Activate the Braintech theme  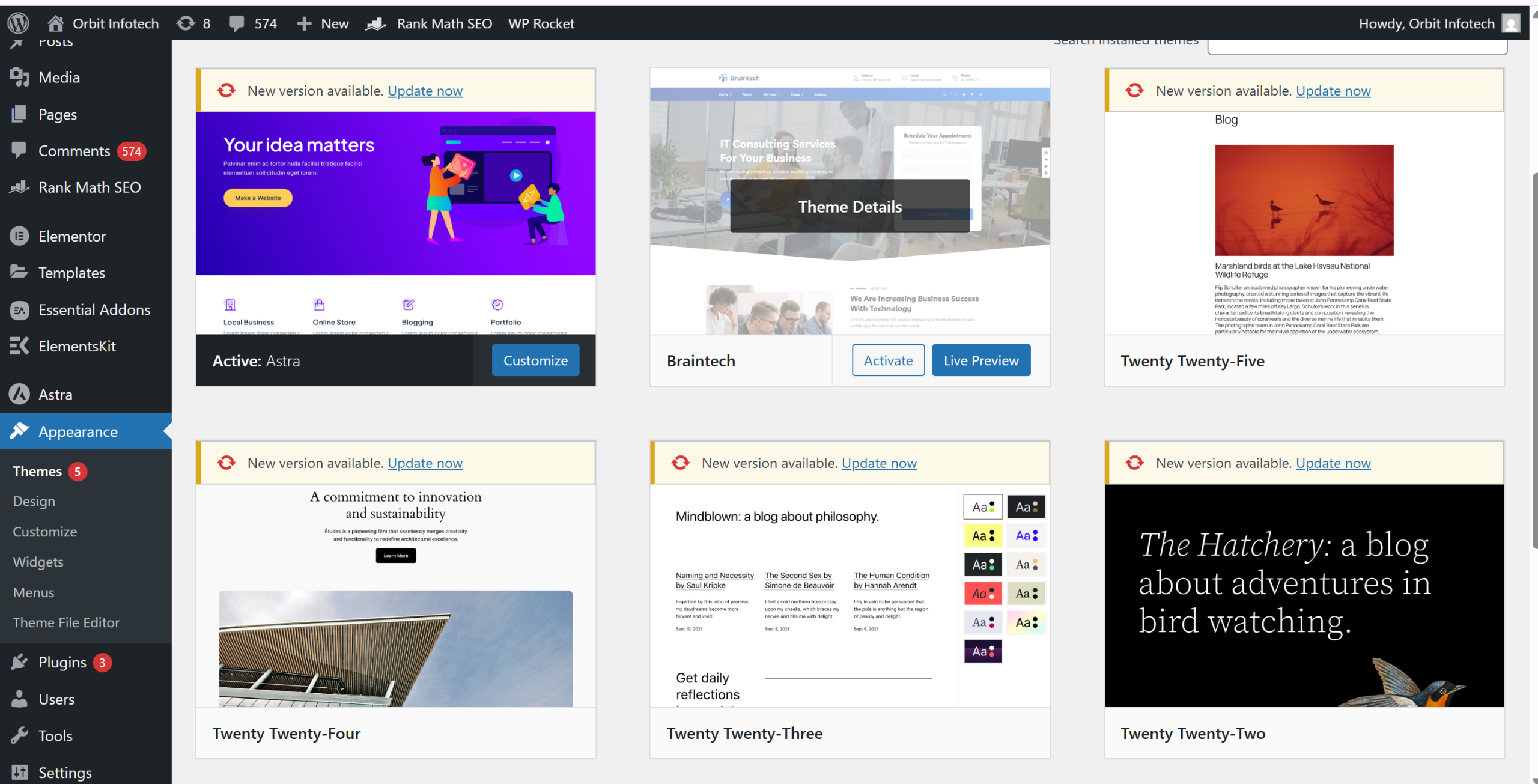click(x=887, y=360)
